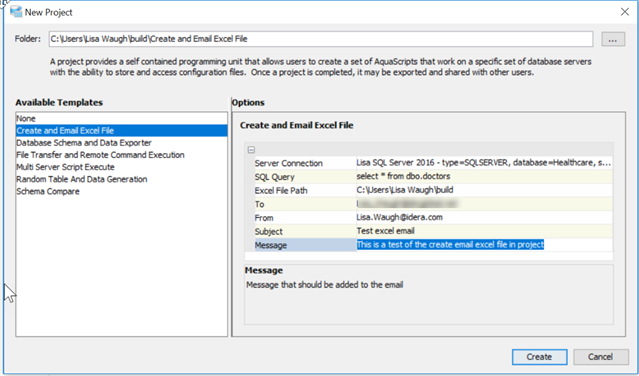Viewport: 639px width, 376px height.
Task: Click the Create button
Action: pyautogui.click(x=539, y=357)
